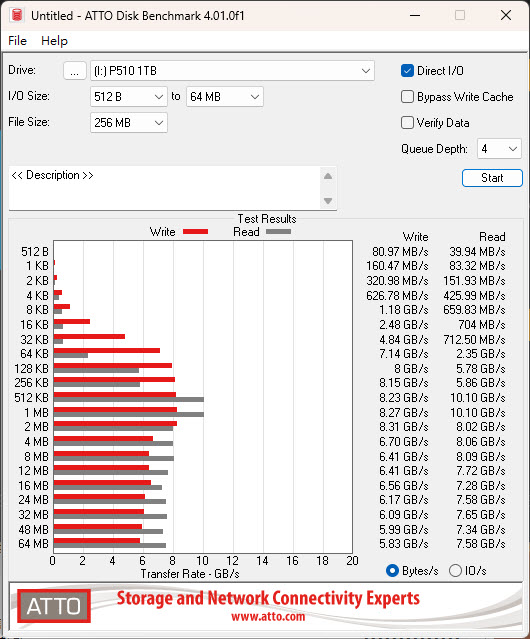Enable Bypass Write Cache checkbox

click(407, 97)
